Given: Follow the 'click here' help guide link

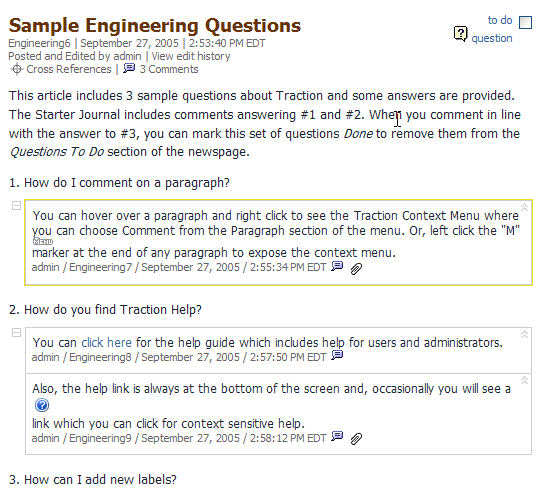Looking at the screenshot, I should 106,343.
